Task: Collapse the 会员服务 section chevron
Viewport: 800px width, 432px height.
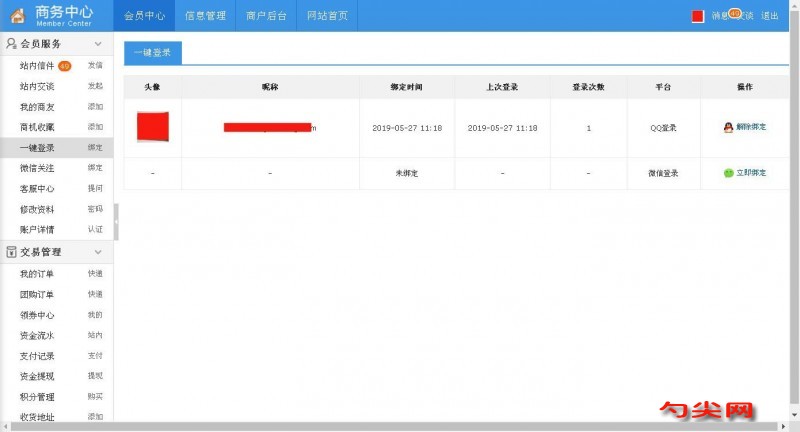Action: 98,45
